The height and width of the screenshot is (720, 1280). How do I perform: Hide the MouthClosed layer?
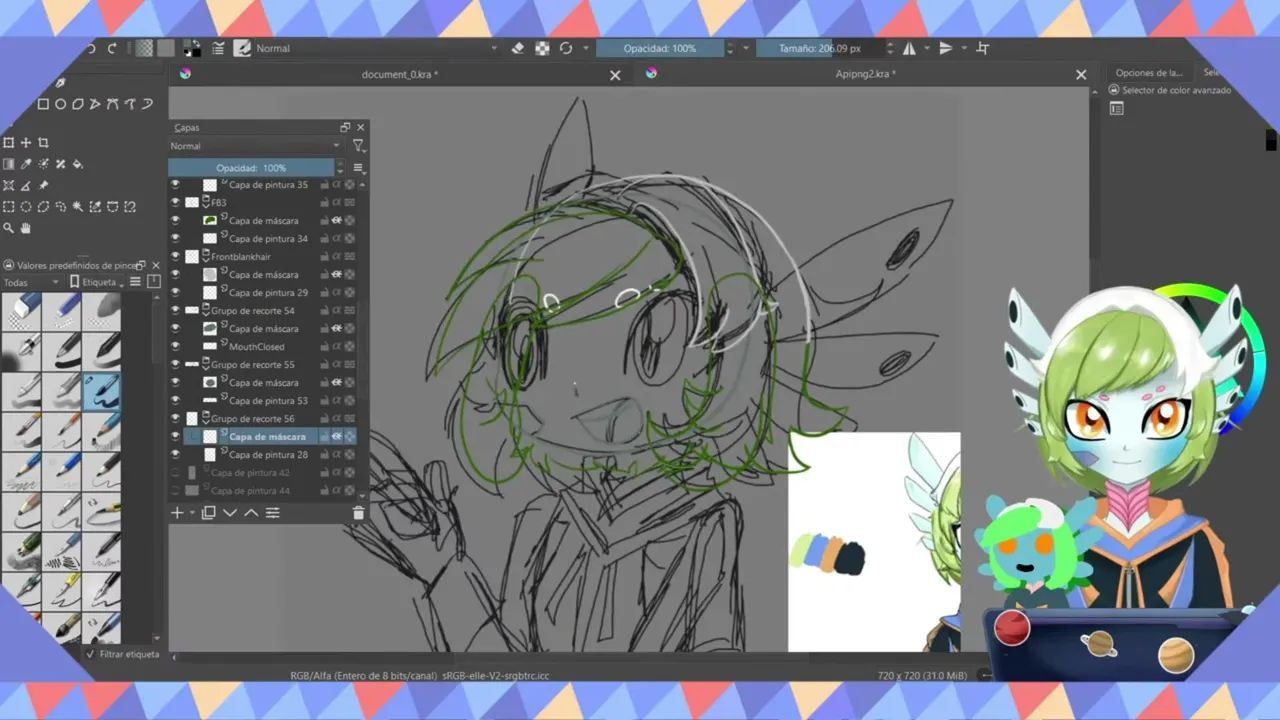point(175,347)
